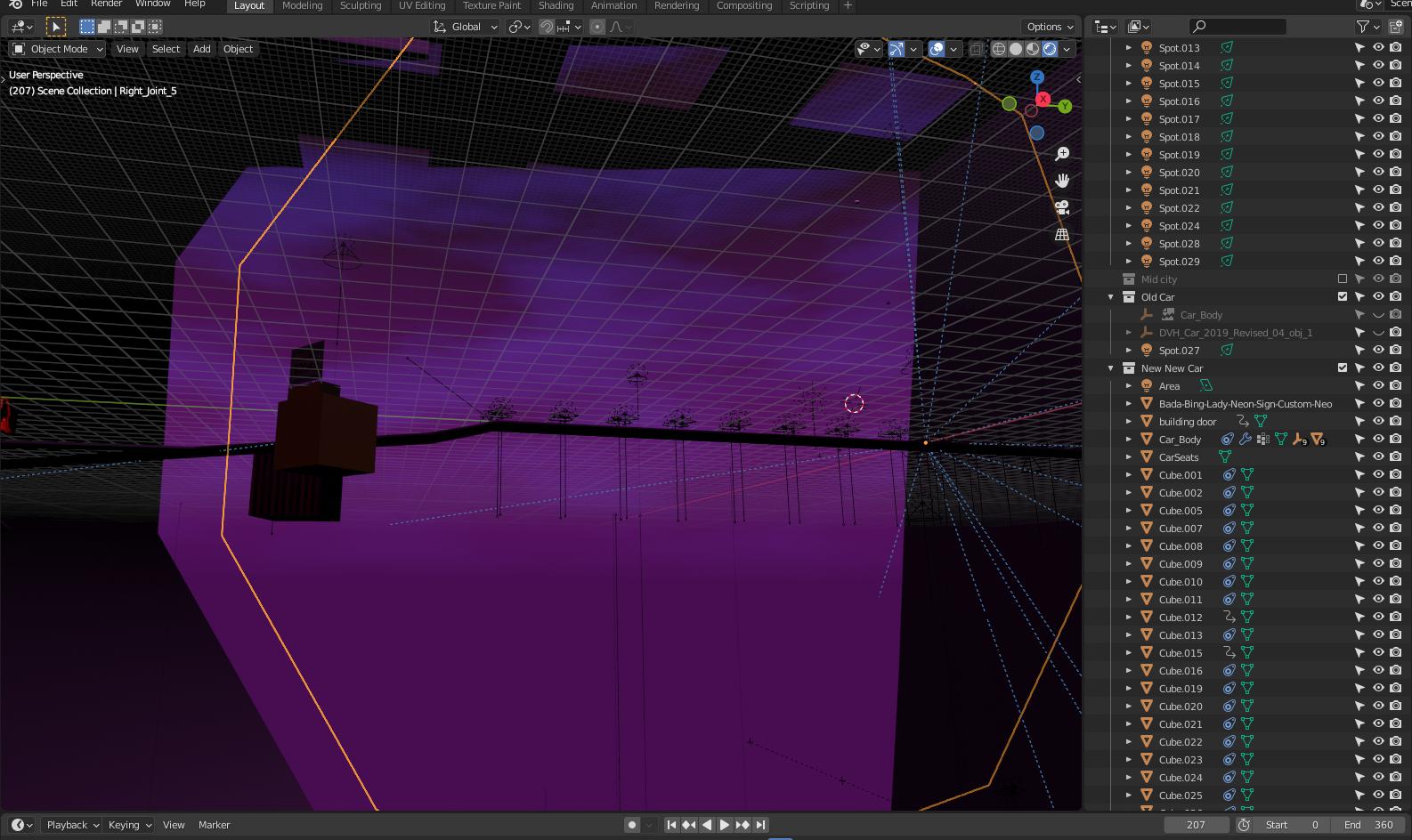
Task: Add a new workspace tab
Action: (x=848, y=5)
